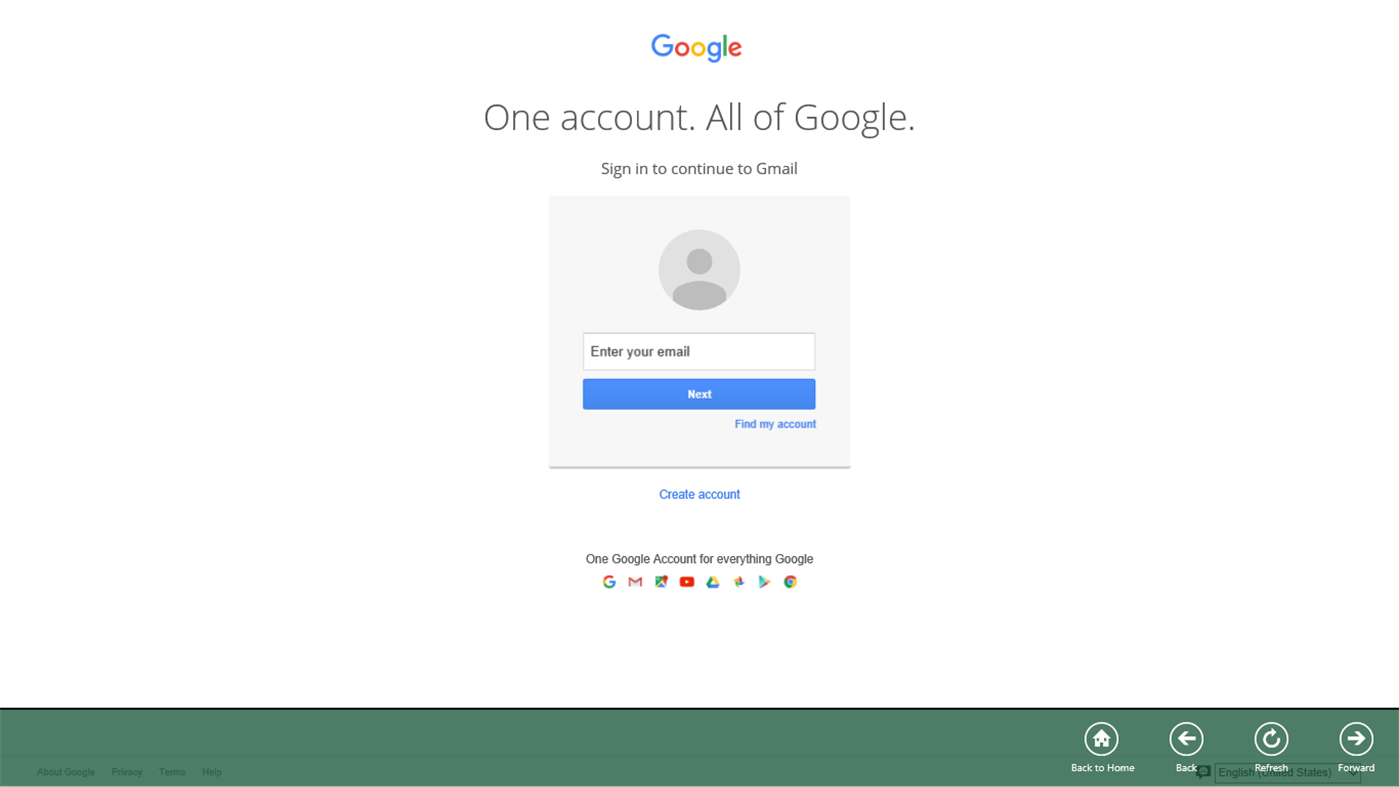
Task: Open the Privacy footer link
Action: click(127, 772)
